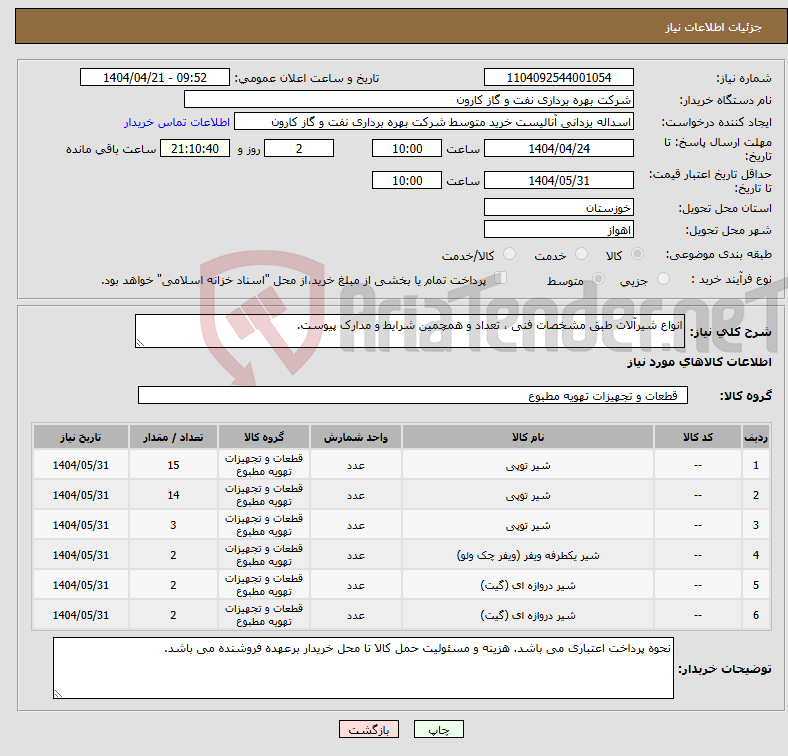Click quantity 15 in row 1
788x756 pixels.
pos(173,465)
